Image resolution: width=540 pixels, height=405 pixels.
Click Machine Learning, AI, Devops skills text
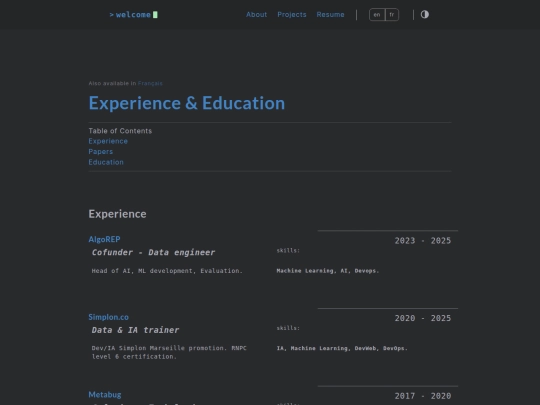(x=328, y=271)
